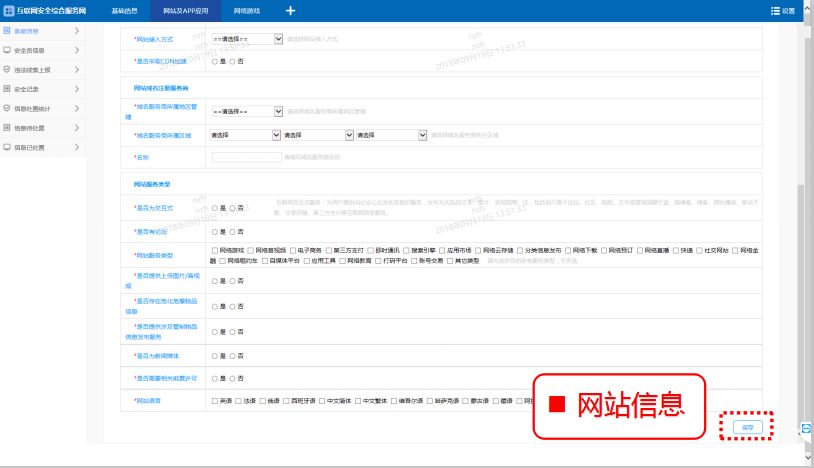Select 否 for 是否存在危化危爆物品信息

233,307
